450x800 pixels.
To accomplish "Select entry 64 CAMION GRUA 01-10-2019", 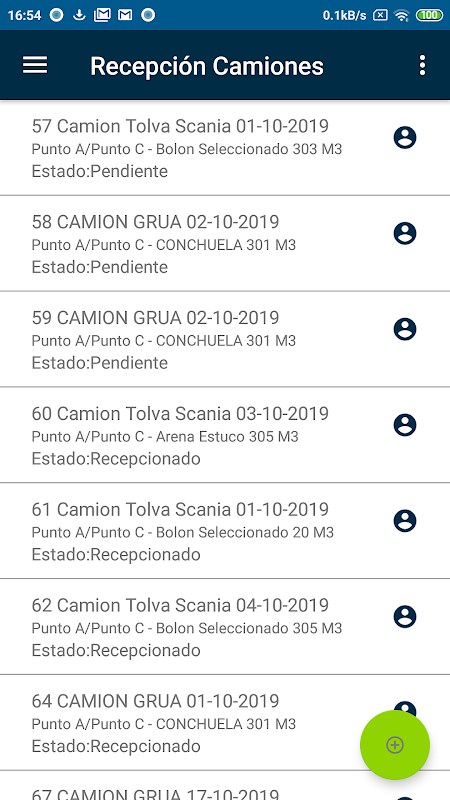I will (225, 723).
